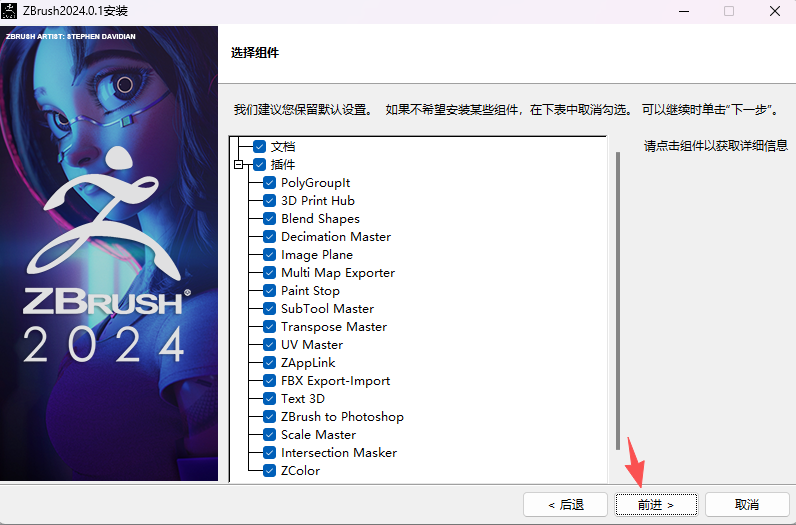Select the Multi Map Exporter label
Viewport: 796px width, 525px height.
click(x=338, y=273)
